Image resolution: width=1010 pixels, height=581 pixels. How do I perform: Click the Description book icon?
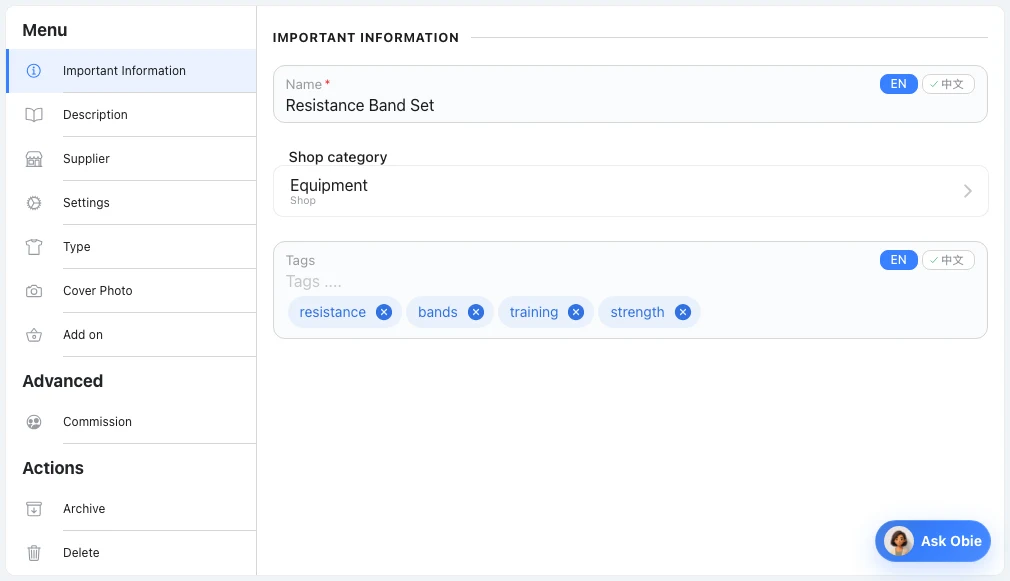(x=33, y=115)
